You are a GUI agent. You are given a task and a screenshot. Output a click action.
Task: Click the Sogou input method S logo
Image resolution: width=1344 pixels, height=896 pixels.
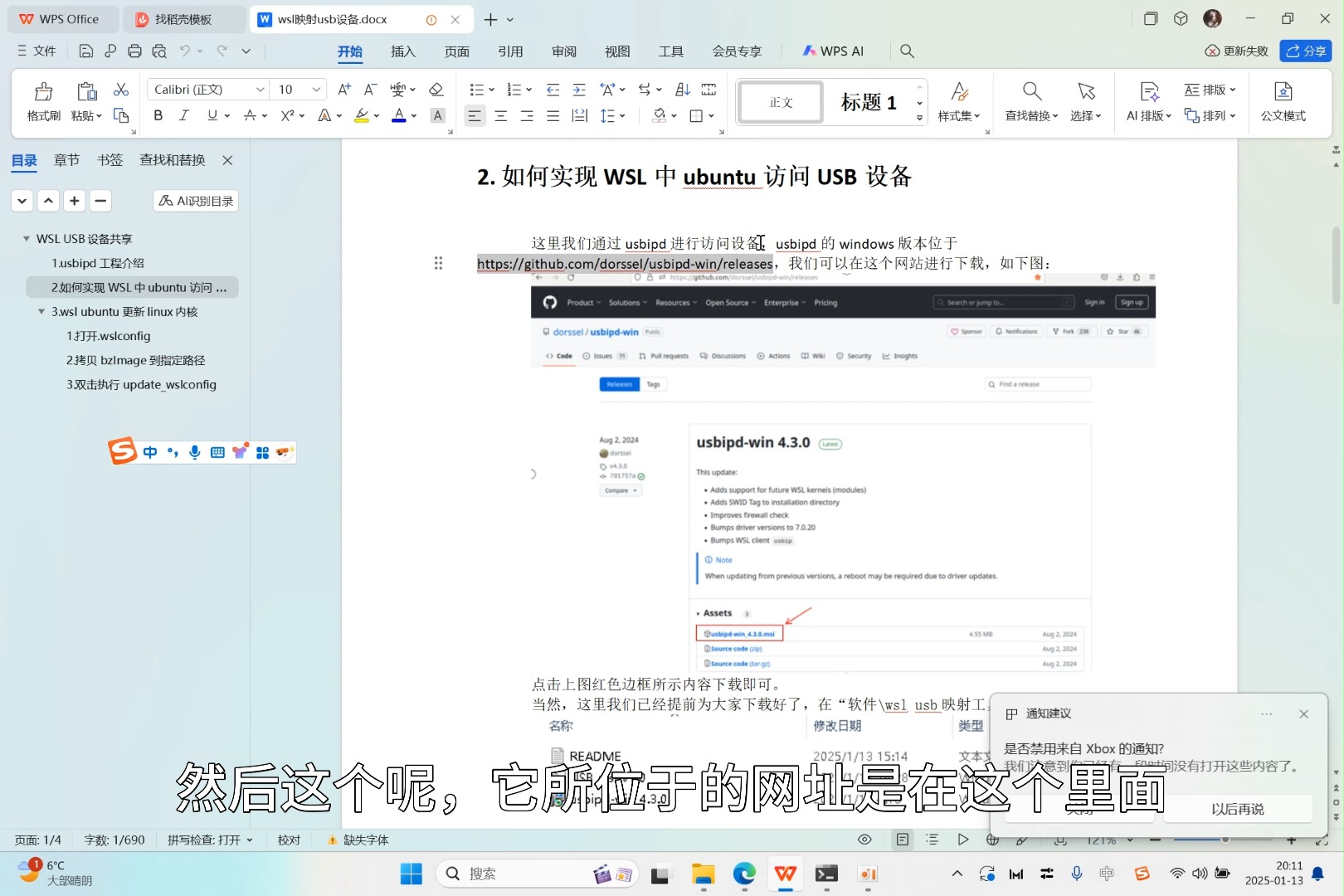122,451
